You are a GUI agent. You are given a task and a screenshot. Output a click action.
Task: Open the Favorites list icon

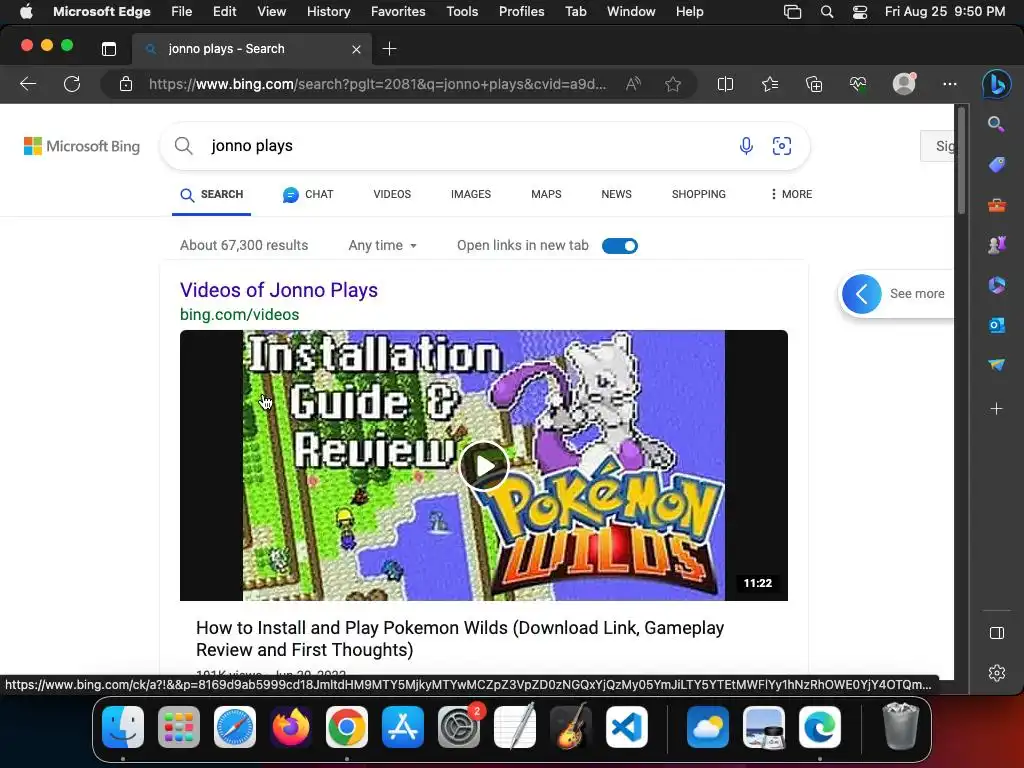(770, 84)
